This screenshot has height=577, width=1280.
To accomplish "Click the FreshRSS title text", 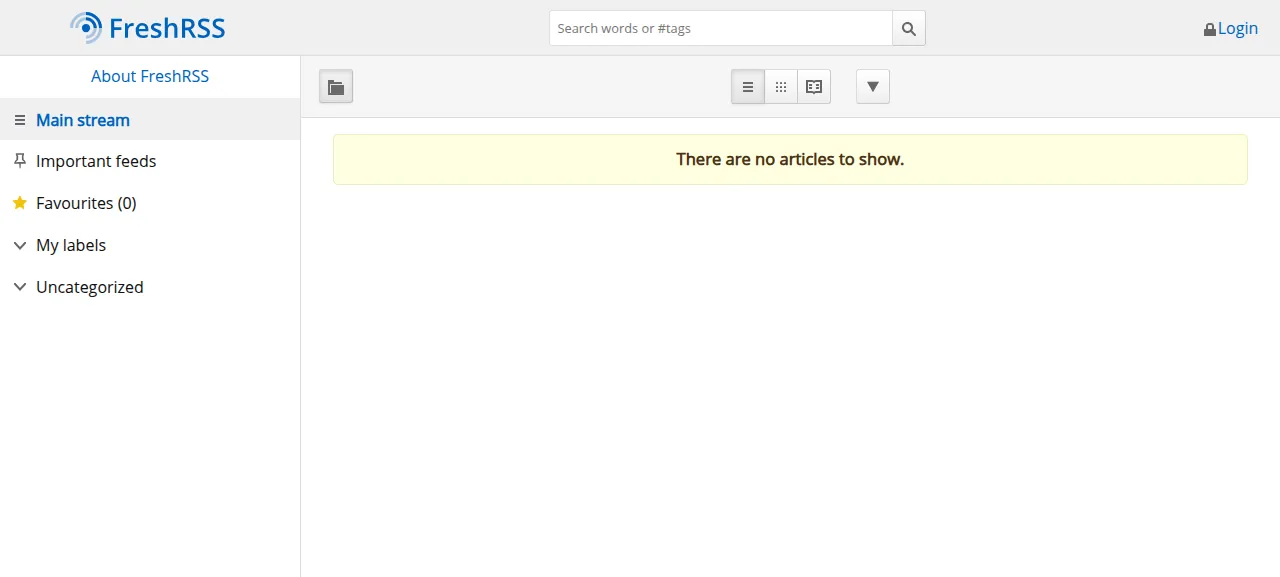I will point(167,28).
